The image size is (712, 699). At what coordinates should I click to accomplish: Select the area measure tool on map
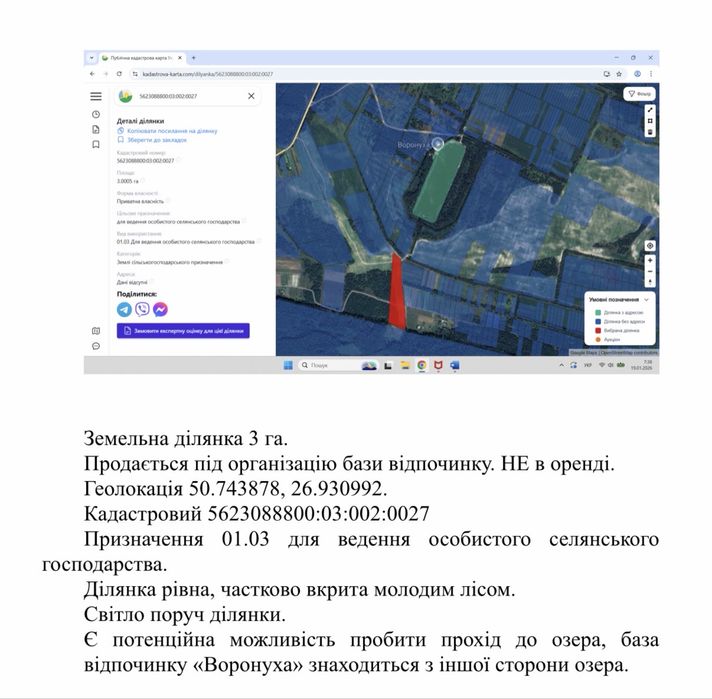(x=650, y=121)
